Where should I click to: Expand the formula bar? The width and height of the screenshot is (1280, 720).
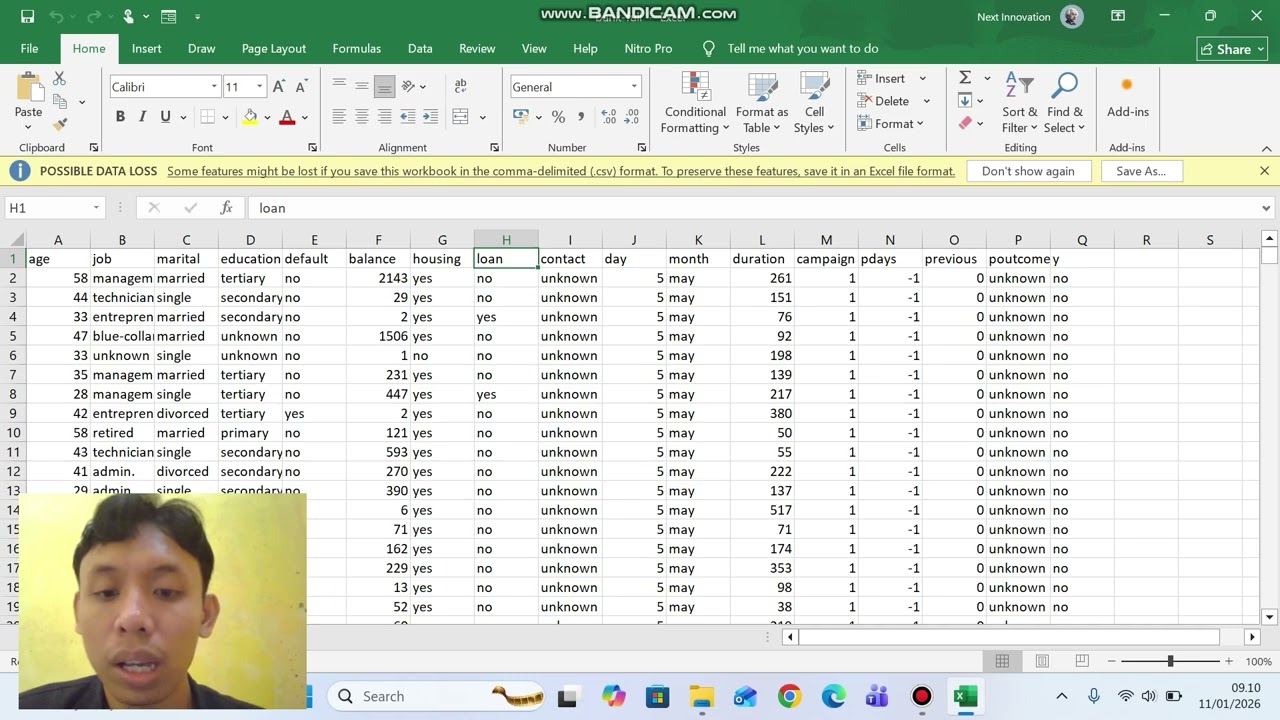pos(1266,208)
